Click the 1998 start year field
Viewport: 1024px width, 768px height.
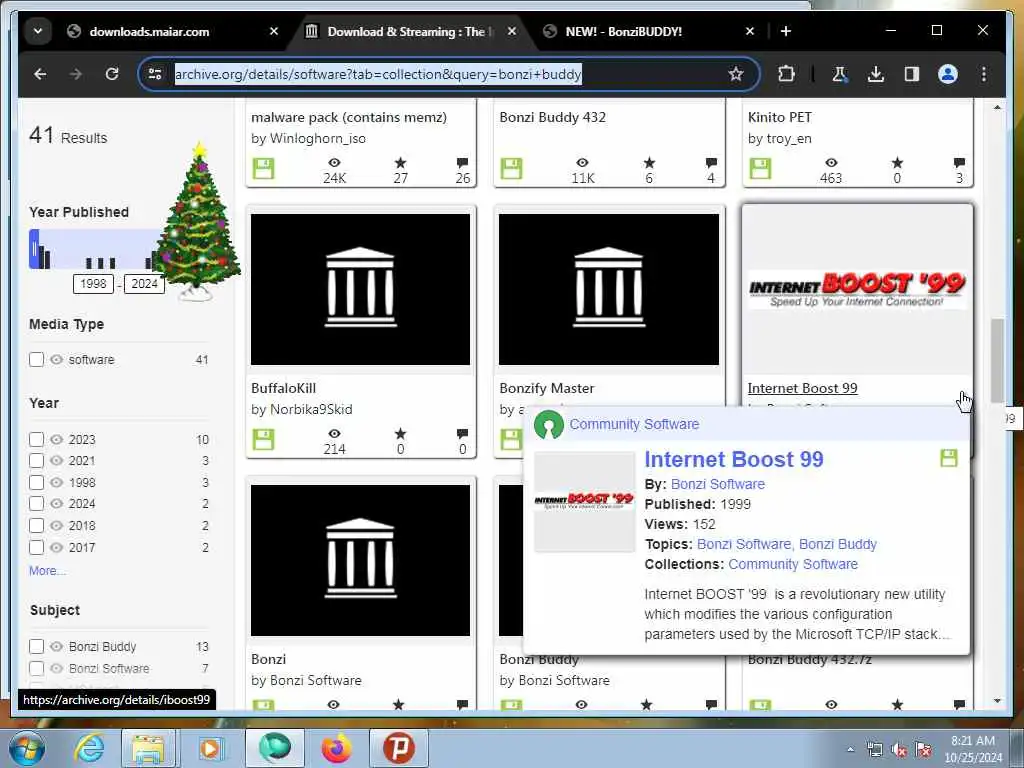click(93, 283)
